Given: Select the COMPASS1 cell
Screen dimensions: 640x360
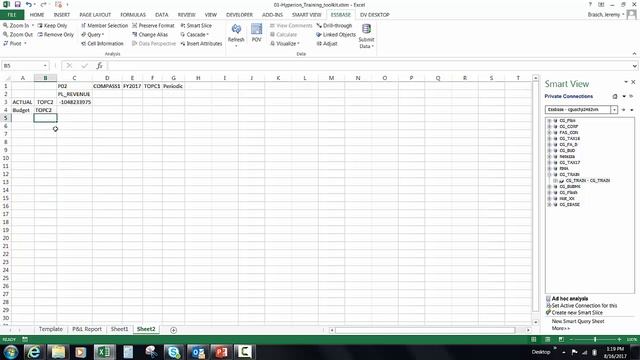Looking at the screenshot, I should click(x=107, y=86).
